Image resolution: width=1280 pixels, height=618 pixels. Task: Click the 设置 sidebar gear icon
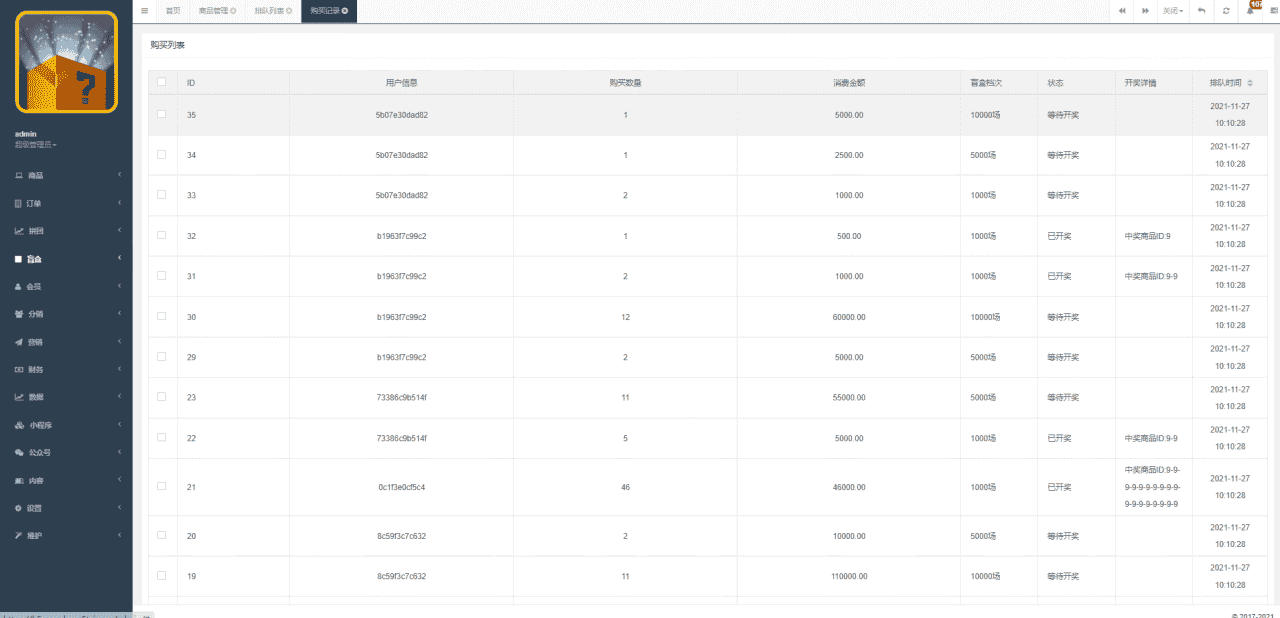[19, 508]
